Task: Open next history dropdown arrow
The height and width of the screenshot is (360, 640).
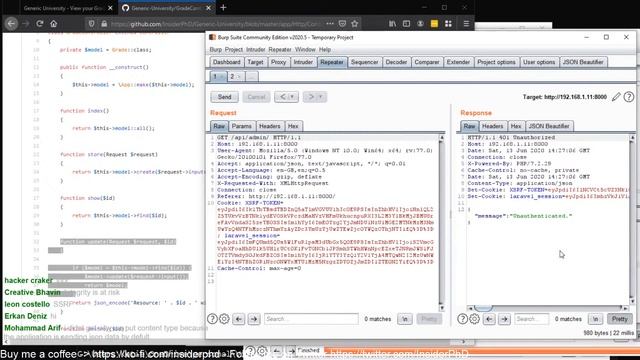Action: click(321, 97)
